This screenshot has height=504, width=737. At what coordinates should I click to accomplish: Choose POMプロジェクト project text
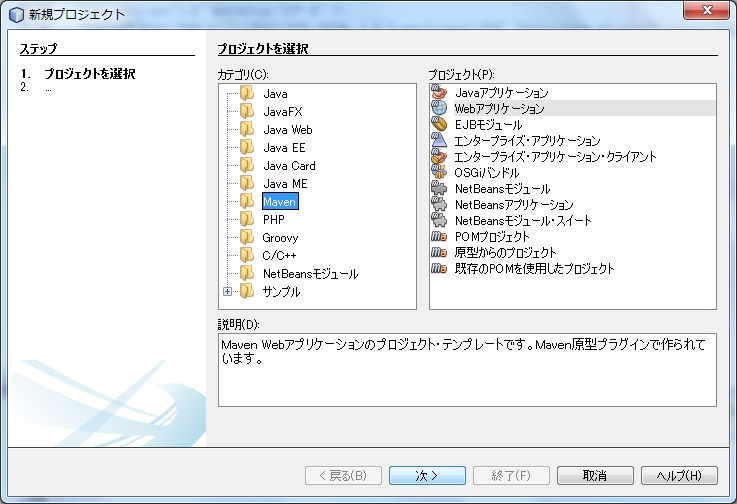coord(492,236)
